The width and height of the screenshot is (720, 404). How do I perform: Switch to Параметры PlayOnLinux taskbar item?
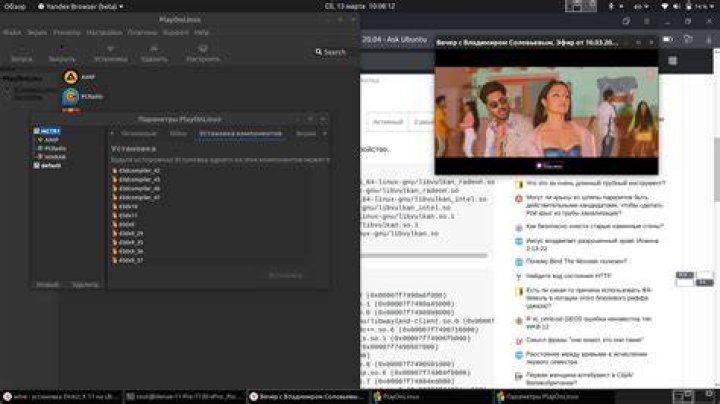point(553,397)
